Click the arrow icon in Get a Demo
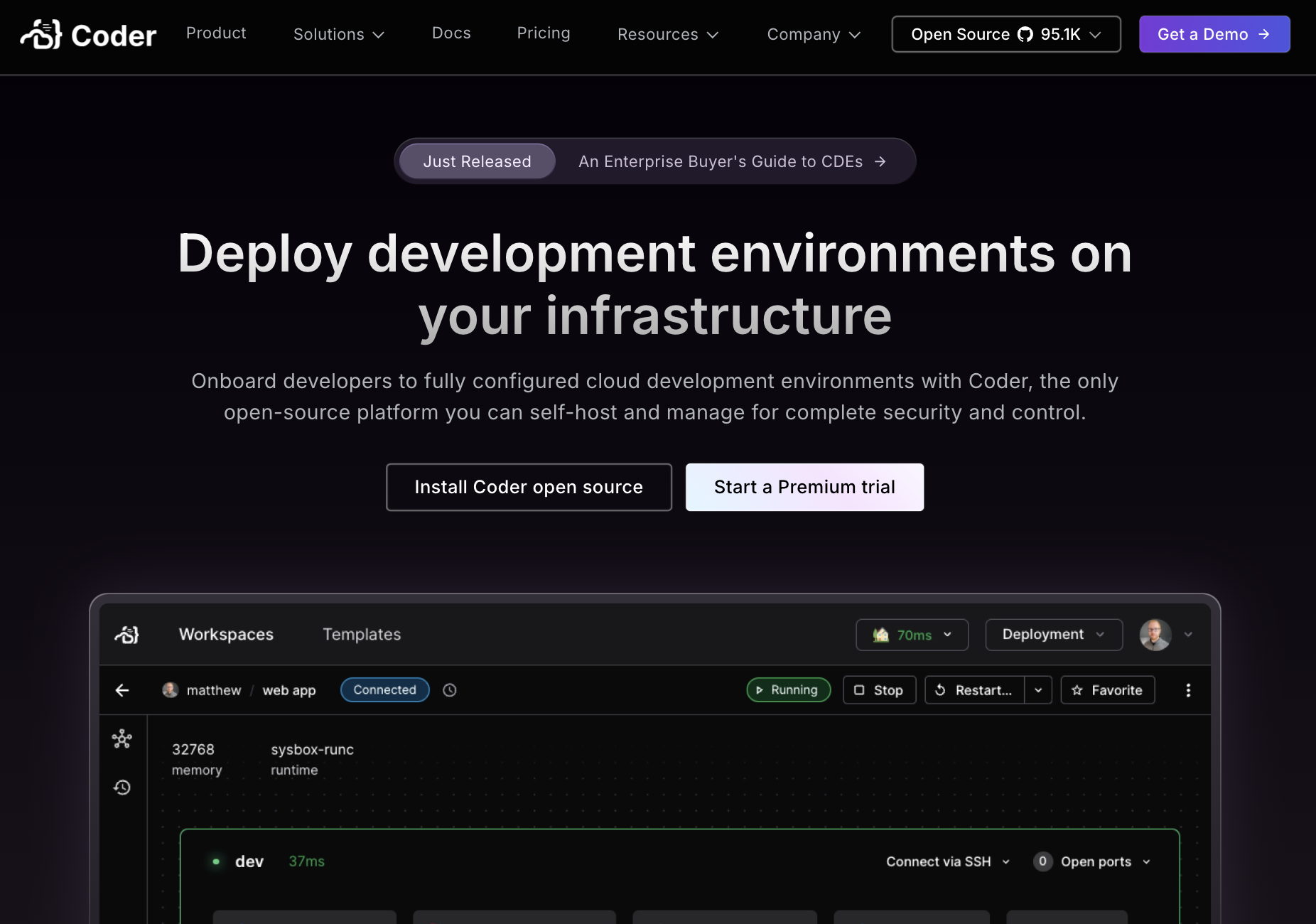The width and height of the screenshot is (1316, 924). pos(1263,34)
